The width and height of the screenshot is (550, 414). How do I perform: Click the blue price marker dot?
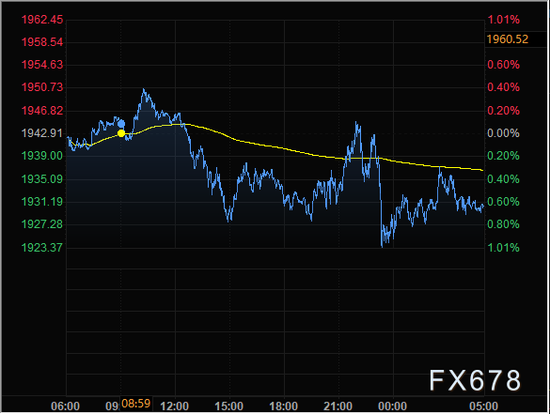(121, 123)
